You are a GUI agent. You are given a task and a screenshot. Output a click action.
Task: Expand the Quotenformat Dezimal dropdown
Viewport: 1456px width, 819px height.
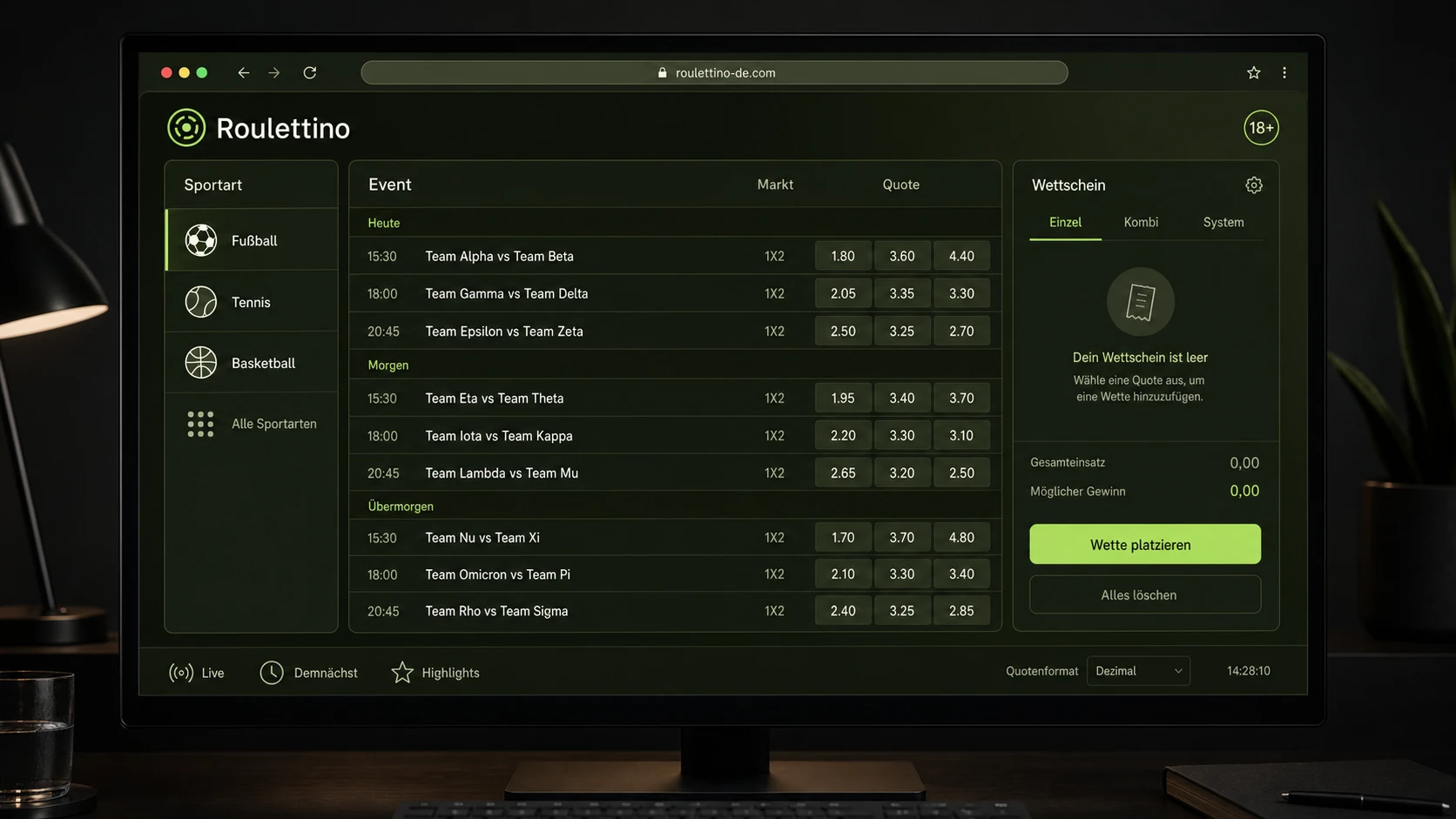coord(1138,671)
